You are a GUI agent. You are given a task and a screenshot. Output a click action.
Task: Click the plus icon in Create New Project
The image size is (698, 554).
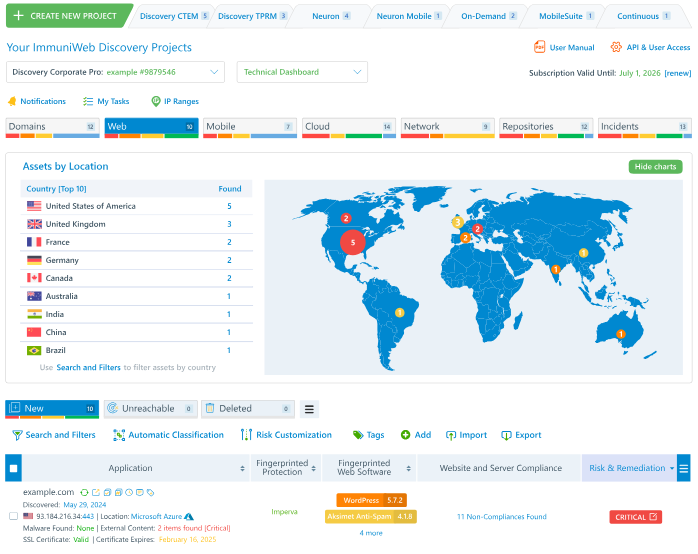[x=18, y=16]
